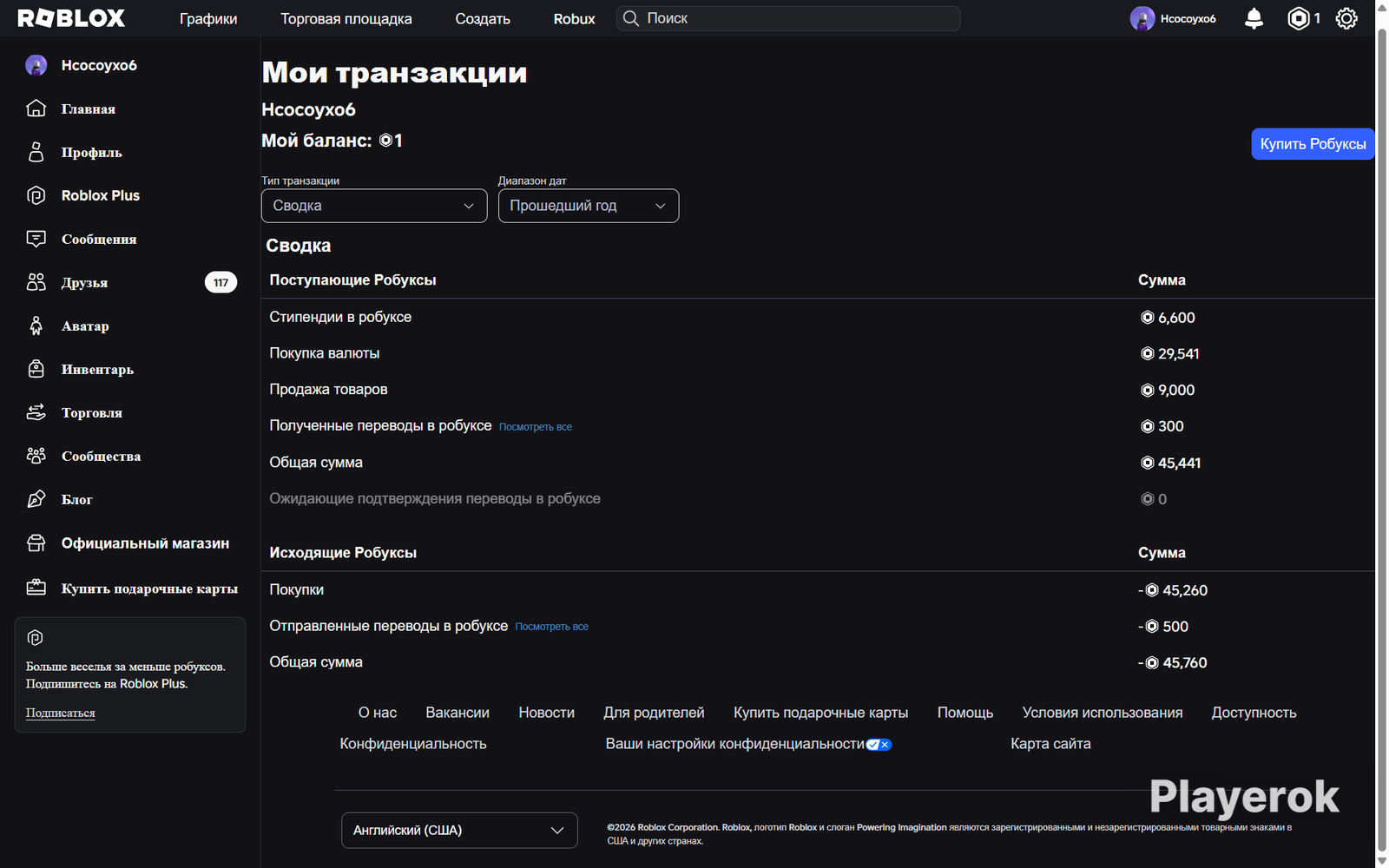Screen dimensions: 1389x868
Task: Click the header profile avatar thumbnail
Action: [x=1142, y=18]
